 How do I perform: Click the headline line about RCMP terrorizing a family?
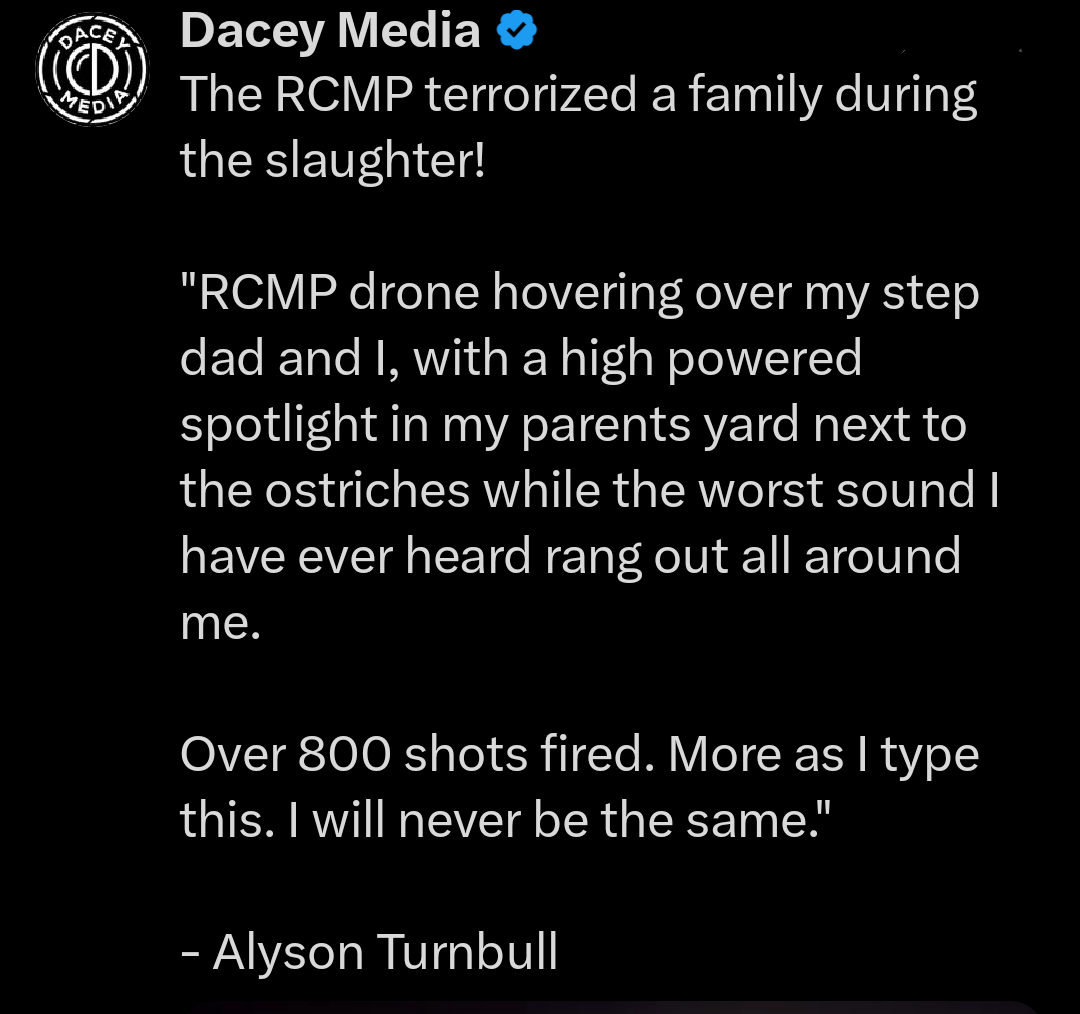coord(578,93)
